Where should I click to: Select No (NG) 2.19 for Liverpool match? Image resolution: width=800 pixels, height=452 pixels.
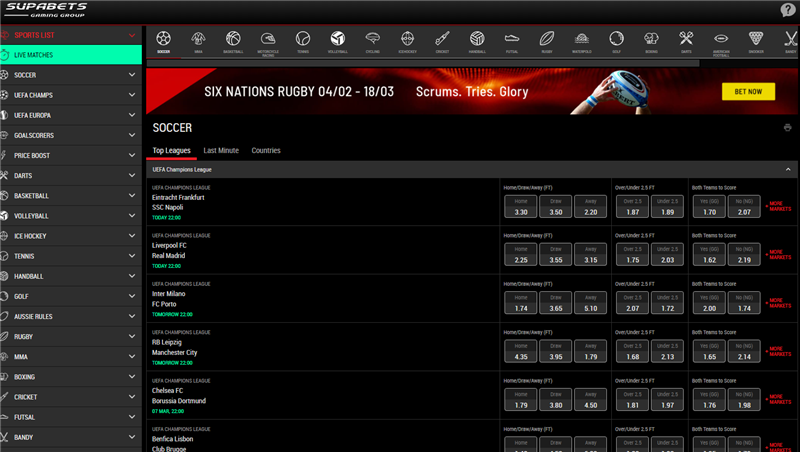(x=744, y=255)
